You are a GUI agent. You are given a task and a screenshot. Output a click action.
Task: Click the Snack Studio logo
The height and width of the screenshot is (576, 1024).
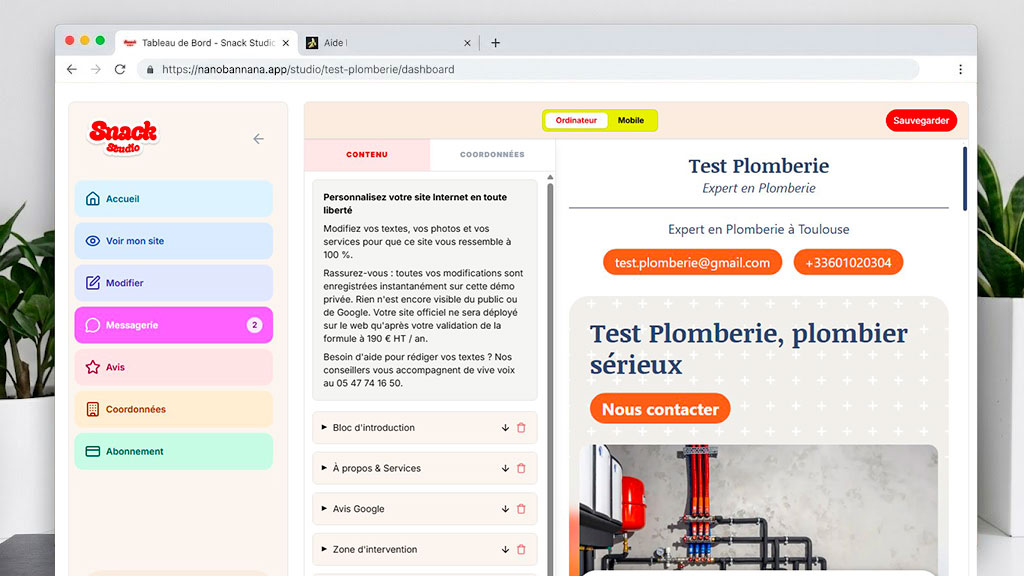click(123, 138)
